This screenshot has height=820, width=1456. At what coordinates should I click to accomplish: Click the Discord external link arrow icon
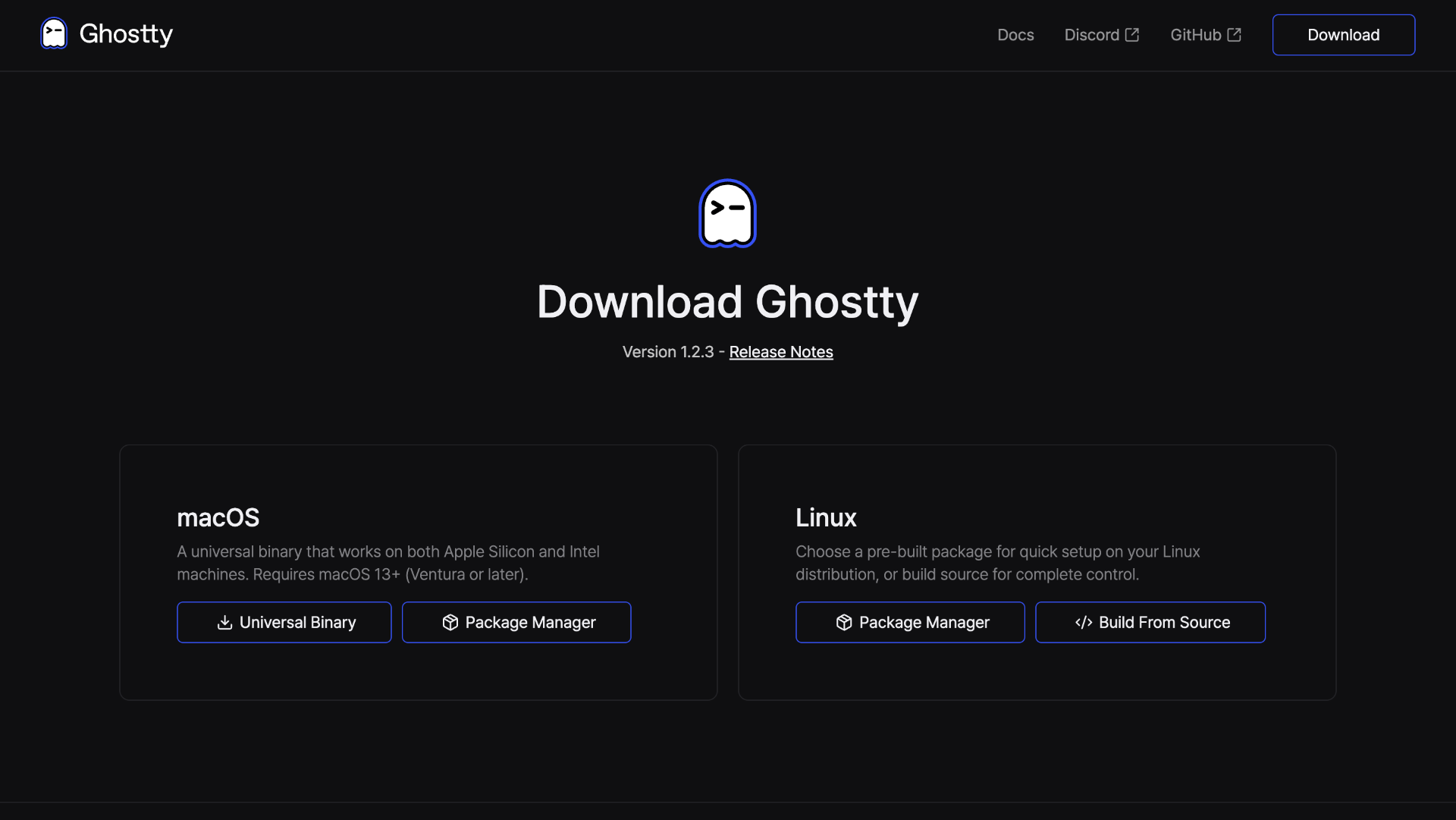click(x=1132, y=35)
